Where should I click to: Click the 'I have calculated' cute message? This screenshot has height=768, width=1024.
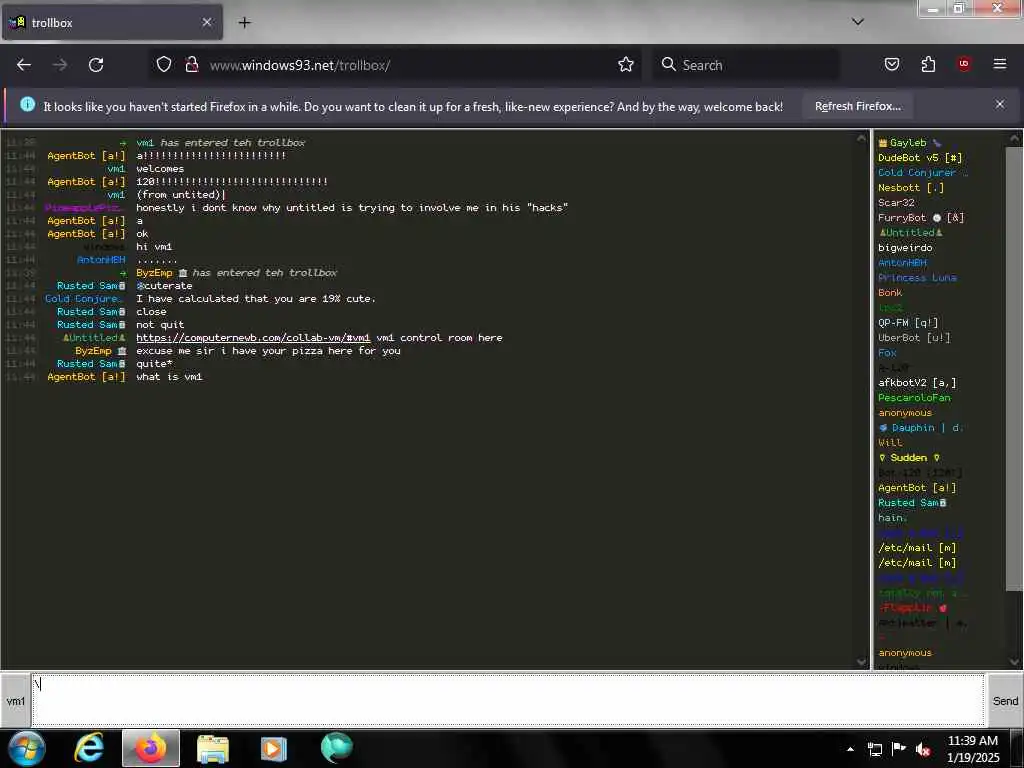pos(255,298)
